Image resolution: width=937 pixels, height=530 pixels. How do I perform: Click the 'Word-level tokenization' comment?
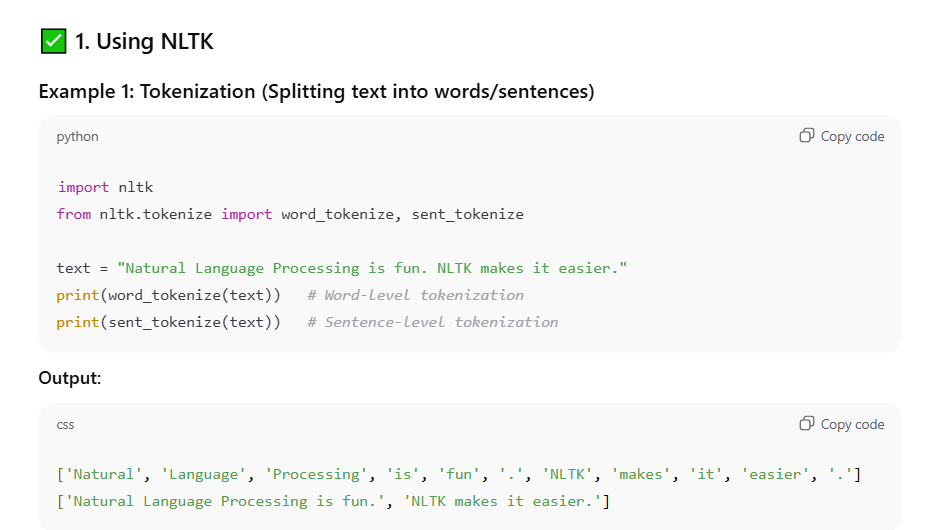pyautogui.click(x=415, y=295)
